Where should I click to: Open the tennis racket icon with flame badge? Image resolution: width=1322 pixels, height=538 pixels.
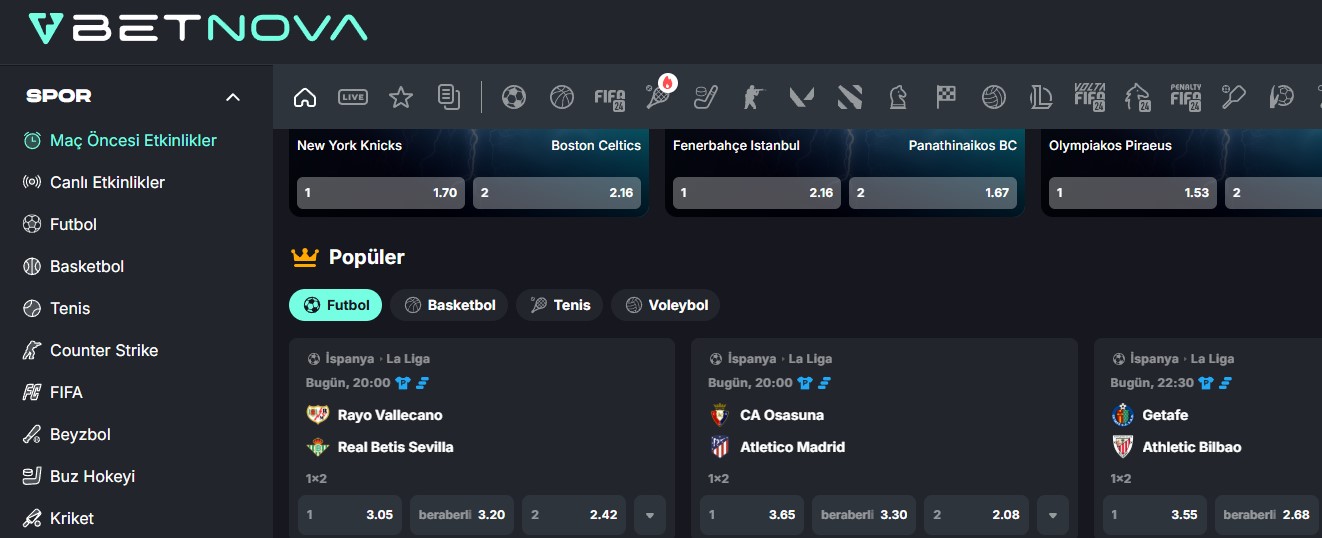658,97
